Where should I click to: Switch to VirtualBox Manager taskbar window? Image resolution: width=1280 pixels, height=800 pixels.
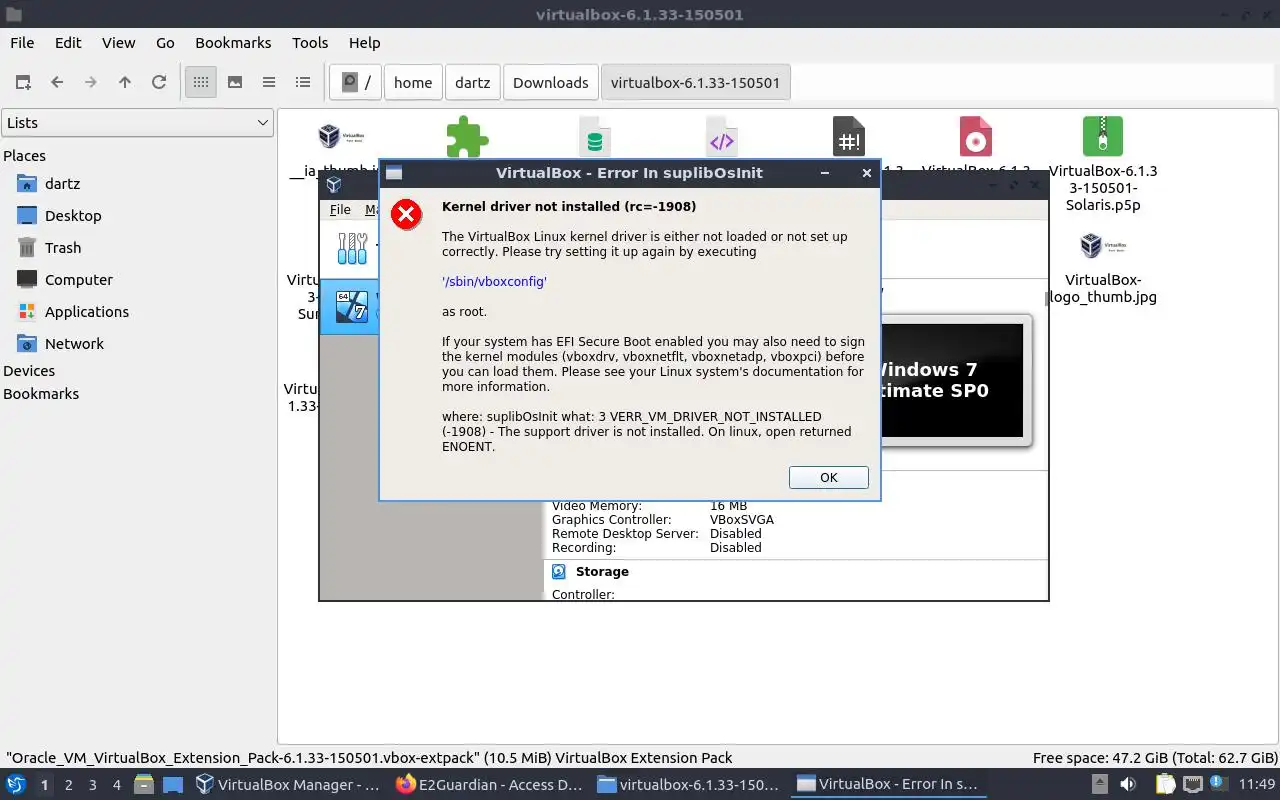pos(289,785)
